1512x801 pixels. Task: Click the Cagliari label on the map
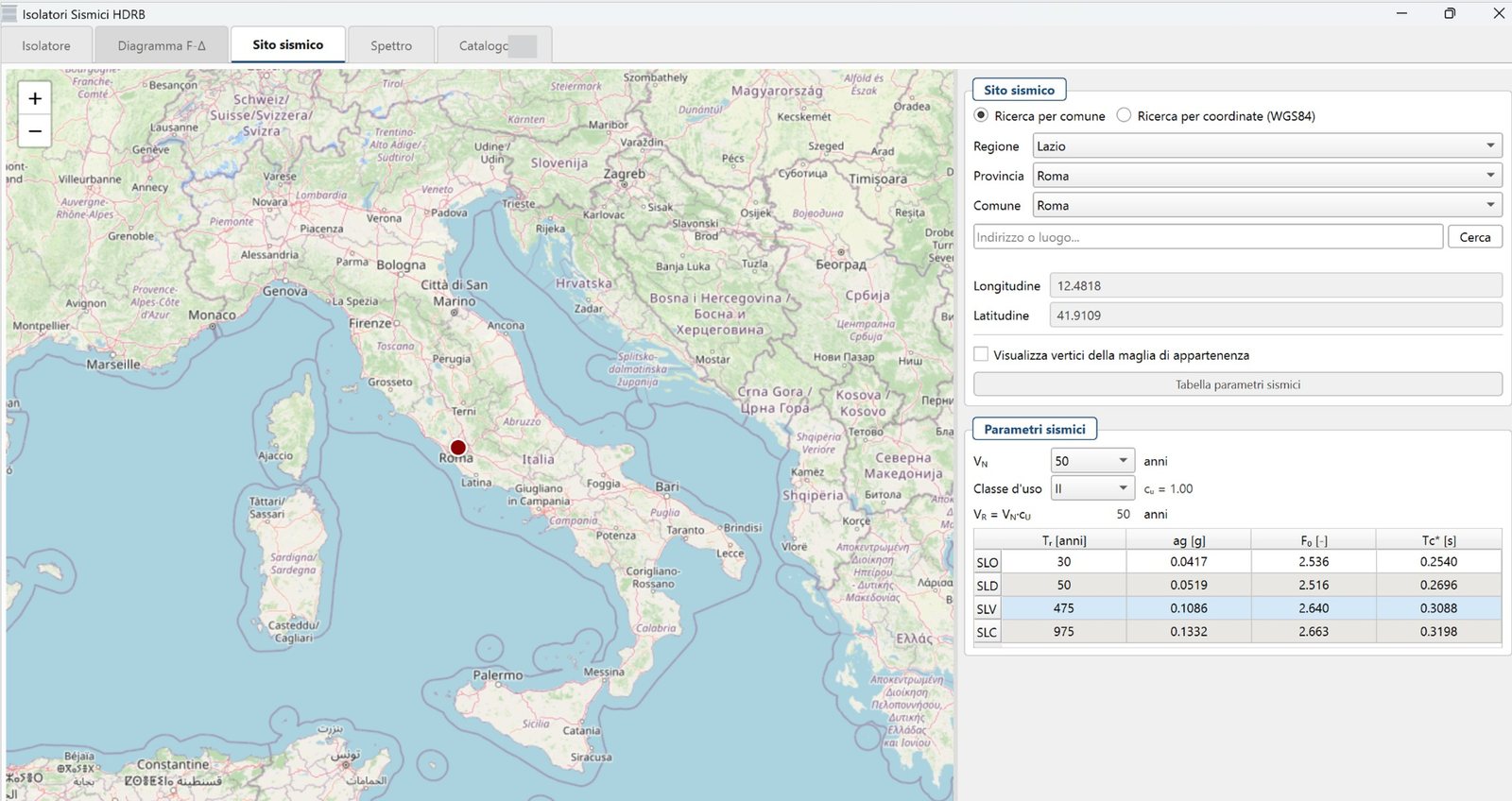click(293, 638)
